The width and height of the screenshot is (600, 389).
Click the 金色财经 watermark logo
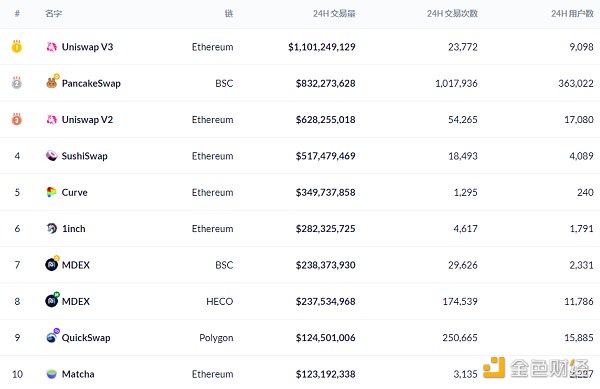536,368
